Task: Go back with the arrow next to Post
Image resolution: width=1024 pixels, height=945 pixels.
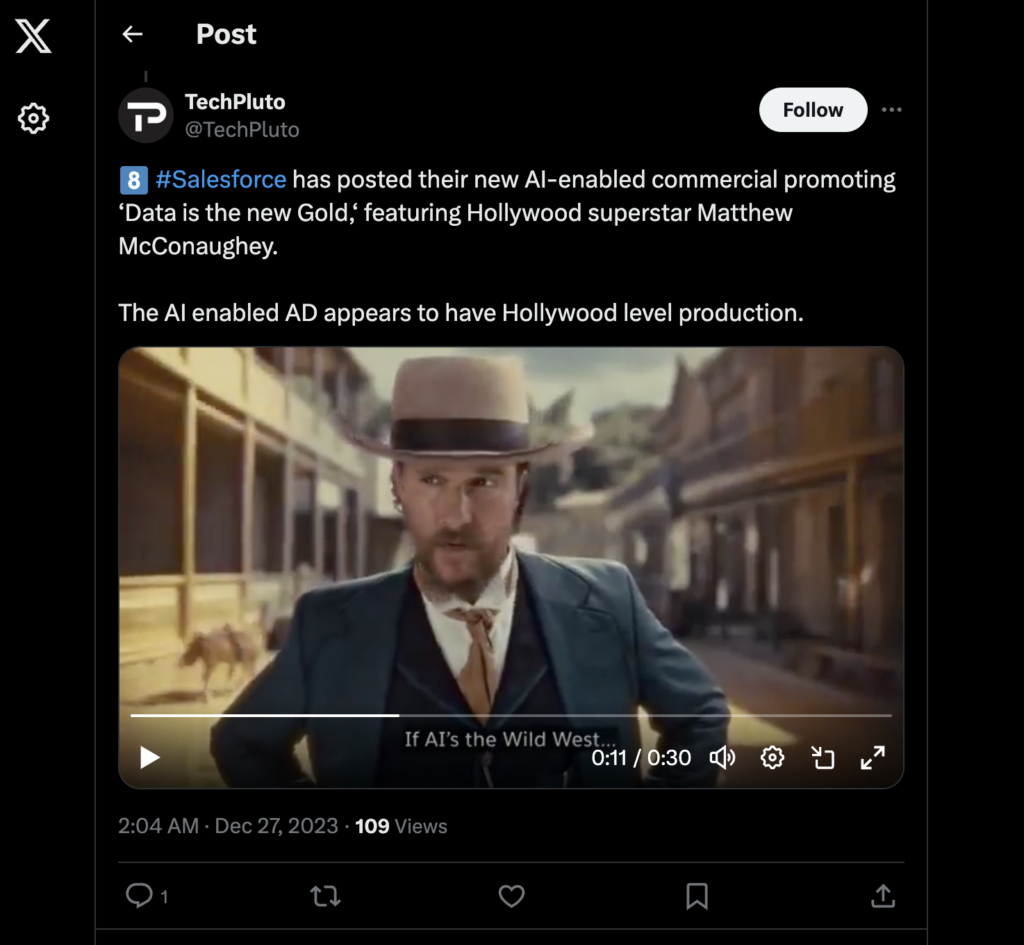Action: click(x=133, y=34)
